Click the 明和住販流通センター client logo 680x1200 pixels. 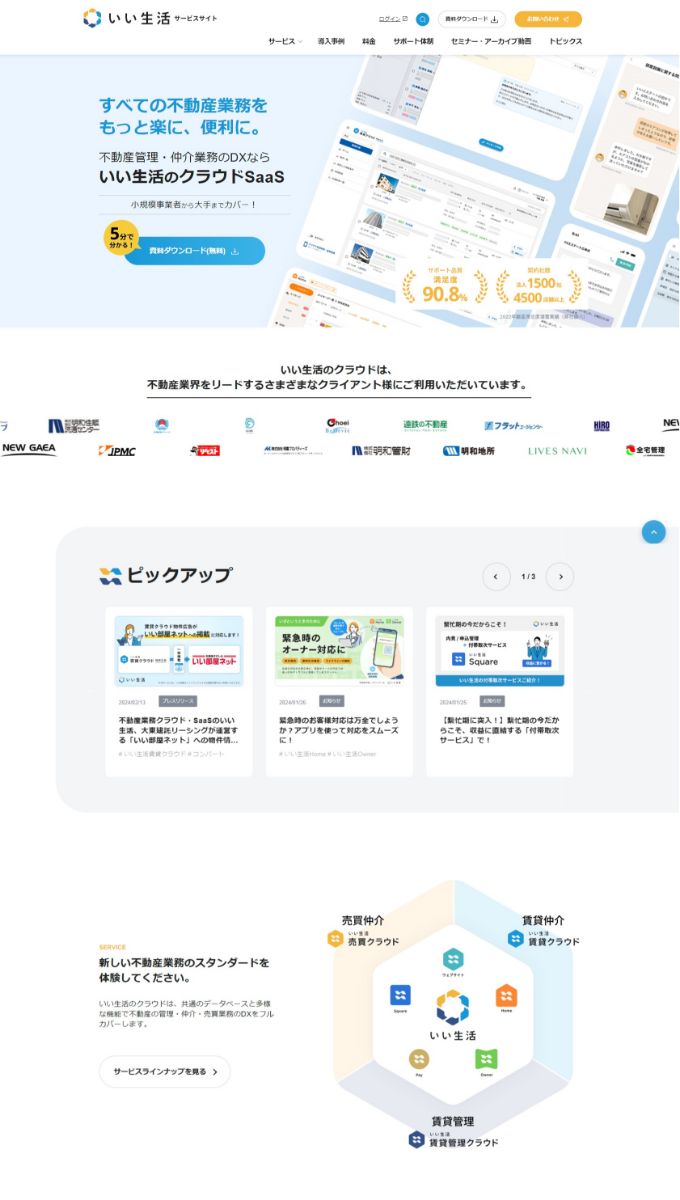73,425
